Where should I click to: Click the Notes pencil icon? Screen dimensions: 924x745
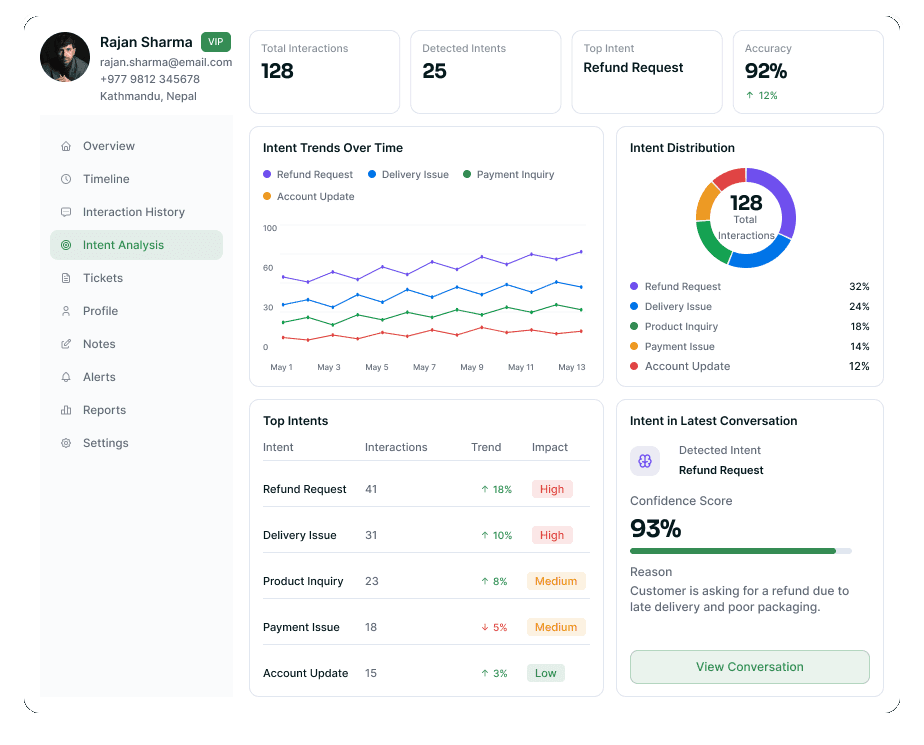click(x=66, y=344)
